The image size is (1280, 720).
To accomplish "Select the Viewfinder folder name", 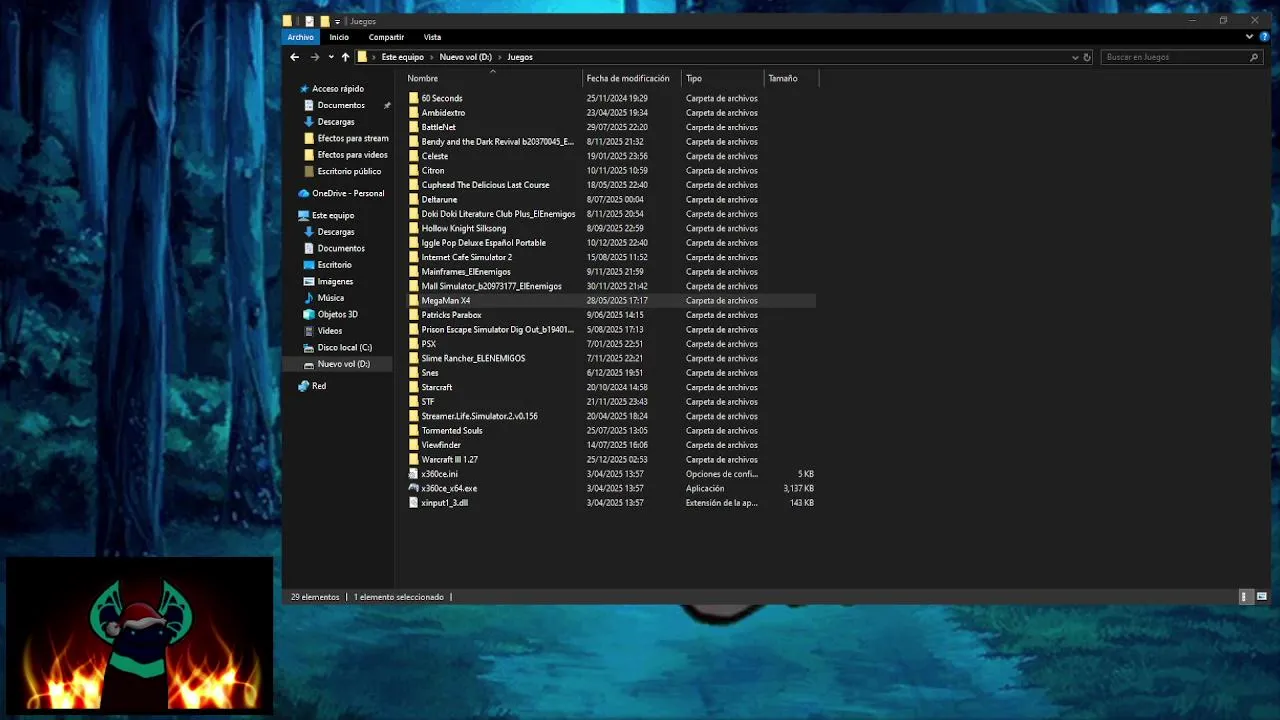I will coord(441,445).
